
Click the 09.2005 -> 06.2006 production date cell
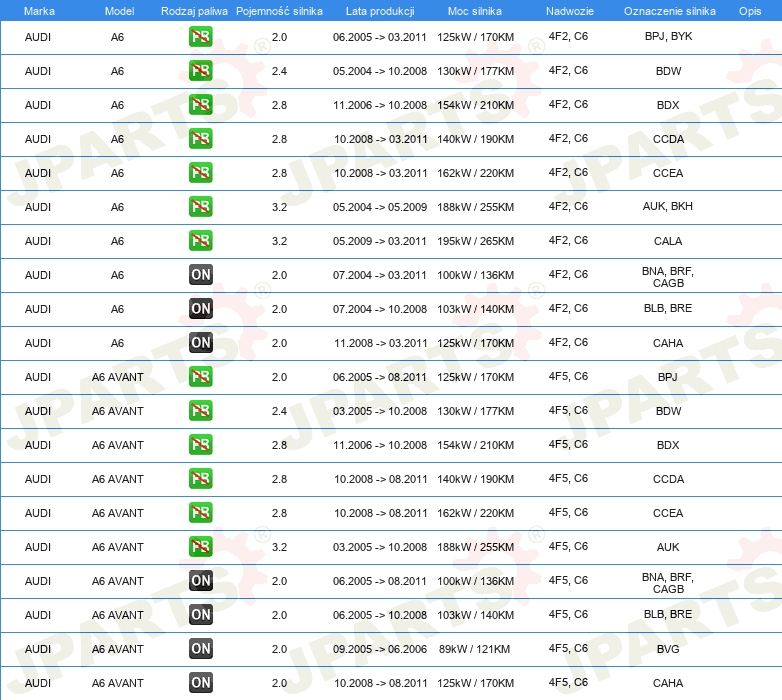(x=379, y=649)
